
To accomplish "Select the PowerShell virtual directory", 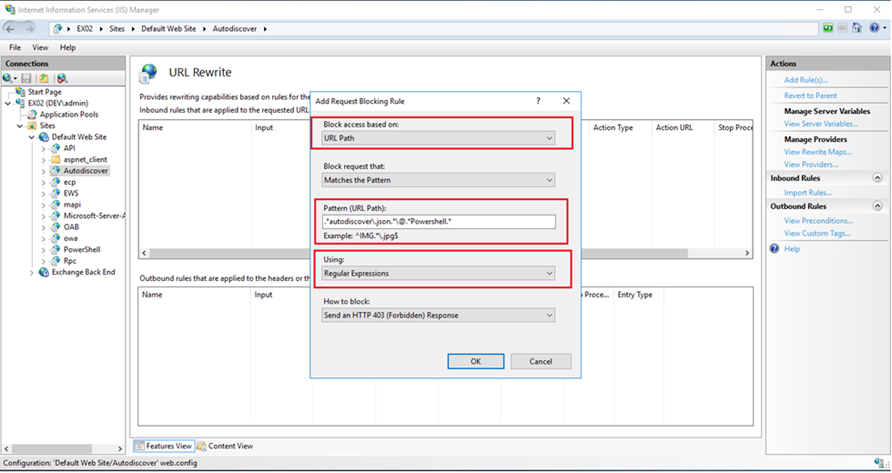I will click(x=83, y=249).
